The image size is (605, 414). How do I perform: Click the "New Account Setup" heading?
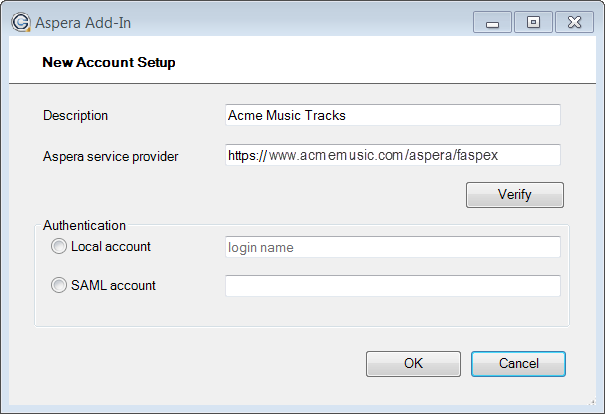tap(109, 62)
